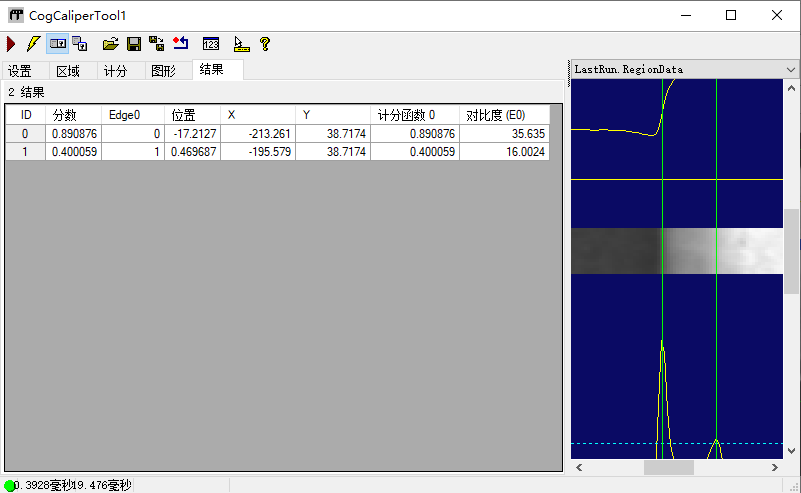The height and width of the screenshot is (493, 801).
Task: Click the Run tool play icon
Action: pyautogui.click(x=11, y=44)
